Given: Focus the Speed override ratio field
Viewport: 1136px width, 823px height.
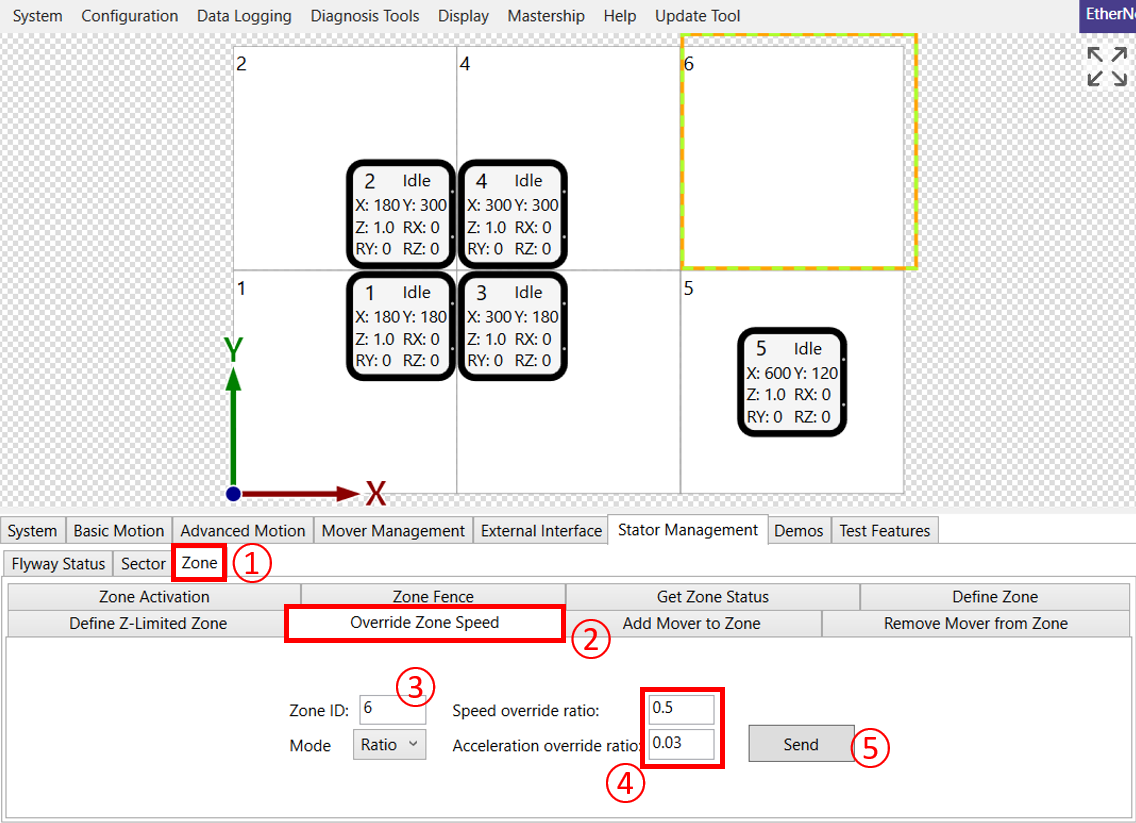Looking at the screenshot, I should pos(680,709).
